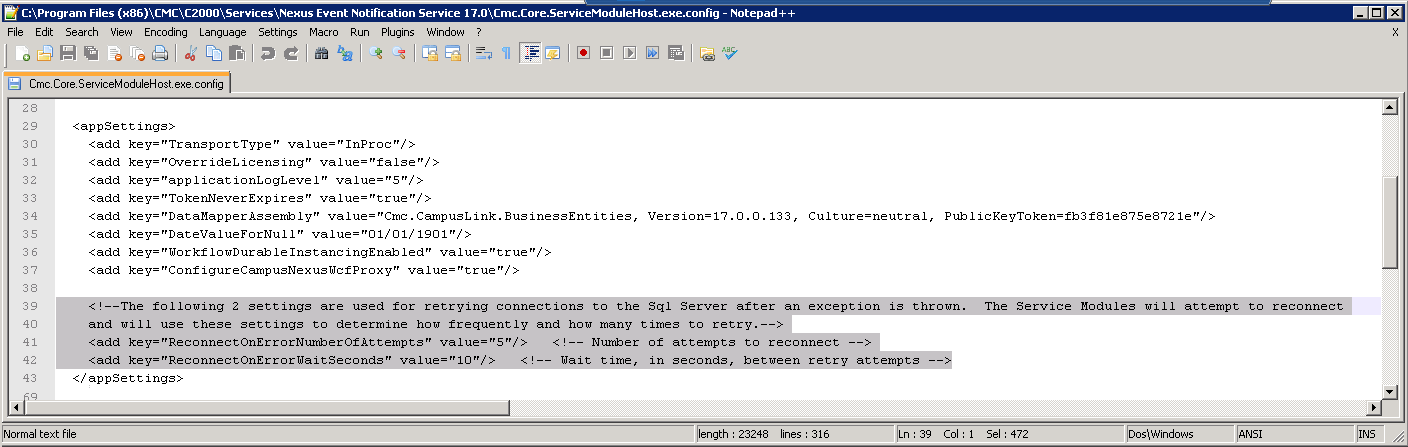Click the line number 34 in margin

click(x=29, y=216)
